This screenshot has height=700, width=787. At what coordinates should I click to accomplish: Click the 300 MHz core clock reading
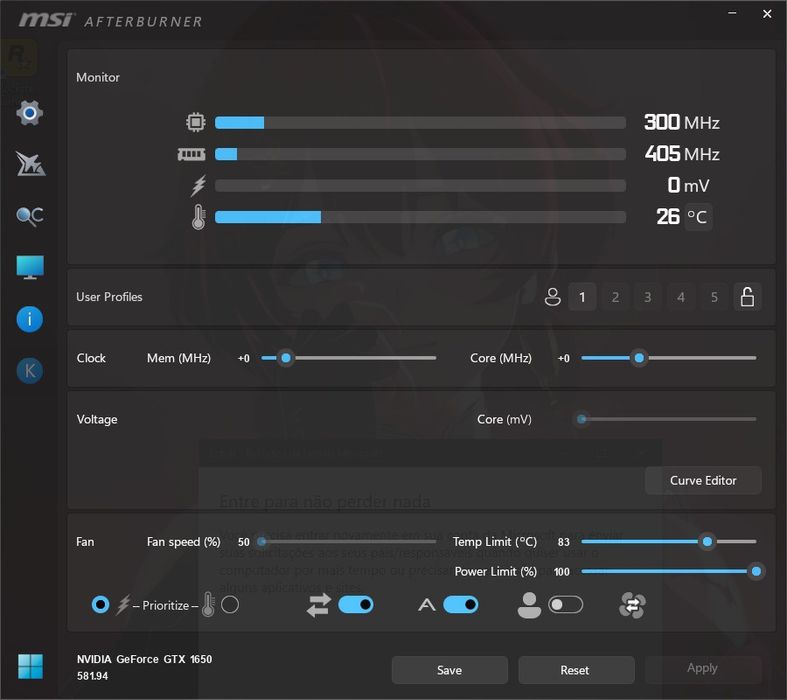682,122
